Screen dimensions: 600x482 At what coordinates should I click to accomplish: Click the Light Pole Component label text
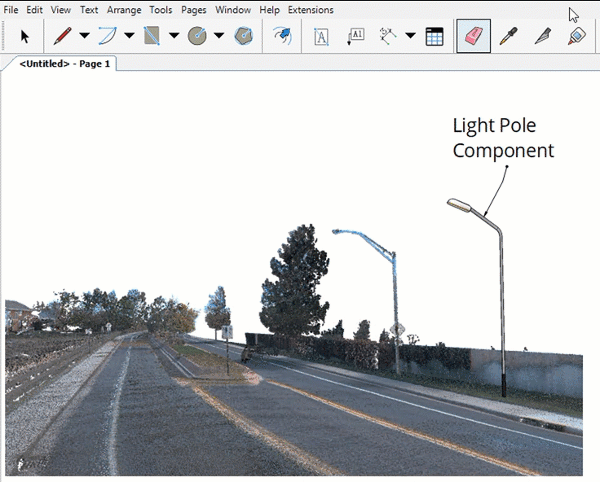[502, 139]
